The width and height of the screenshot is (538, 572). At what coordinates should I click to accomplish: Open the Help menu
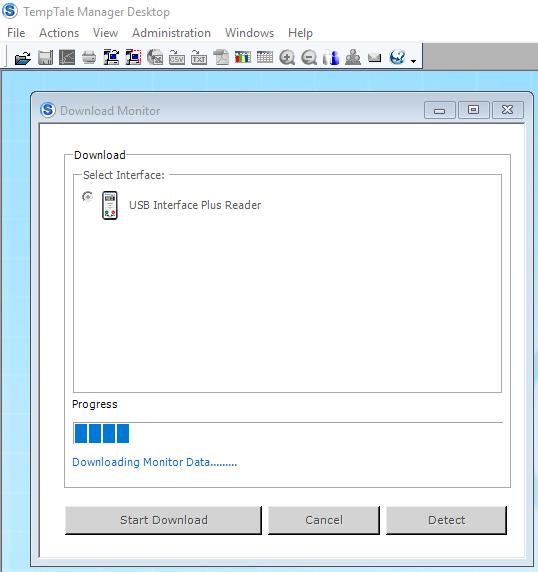(300, 33)
